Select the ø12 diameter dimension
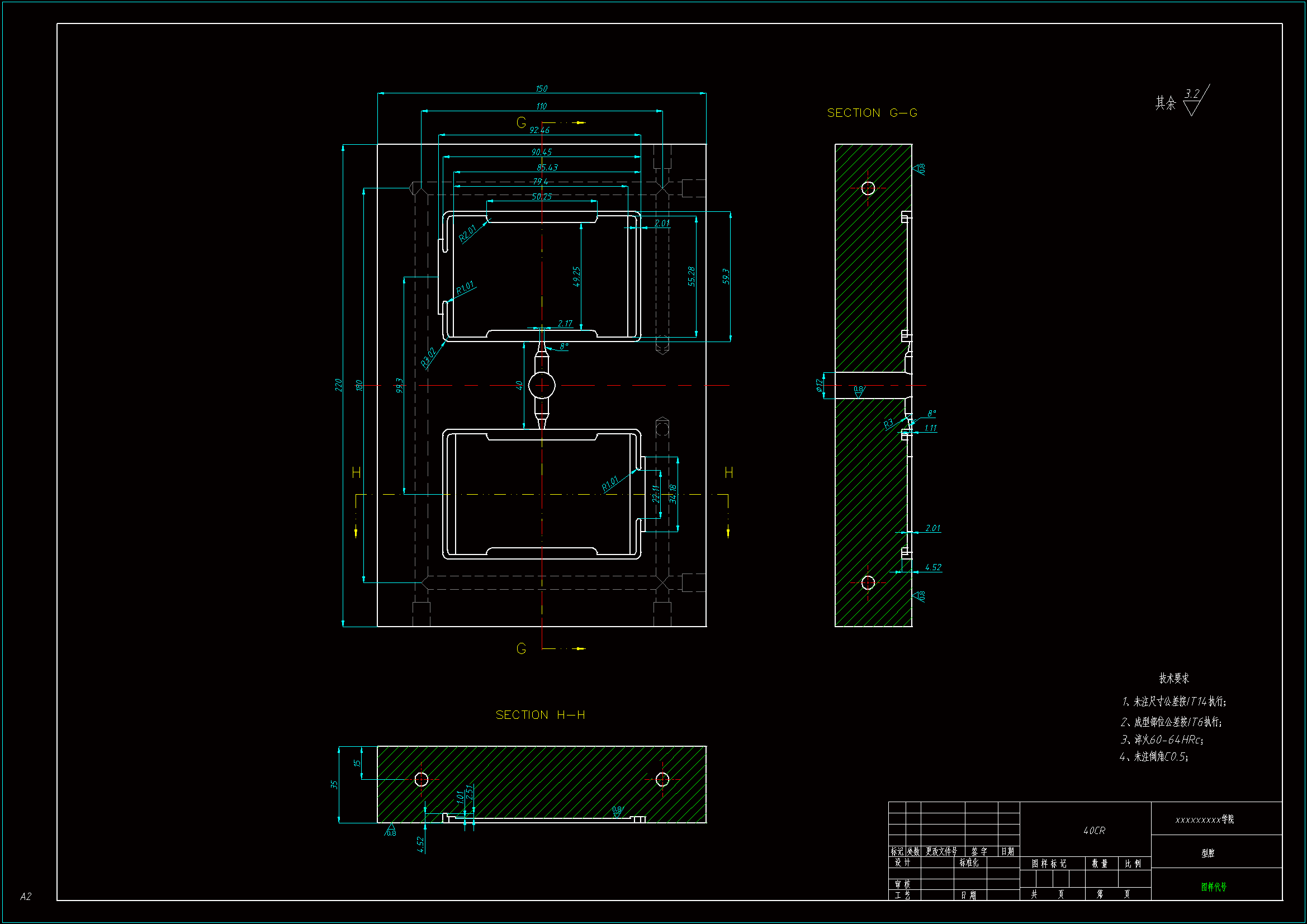The height and width of the screenshot is (924, 1307). click(819, 386)
